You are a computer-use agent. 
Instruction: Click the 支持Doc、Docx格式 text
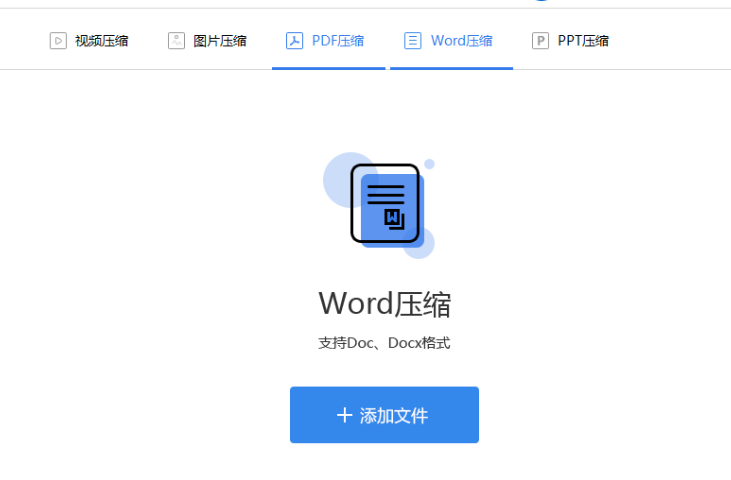pyautogui.click(x=384, y=343)
